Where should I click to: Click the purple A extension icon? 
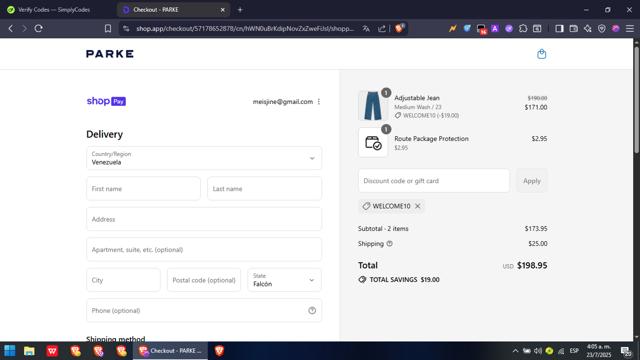495,29
